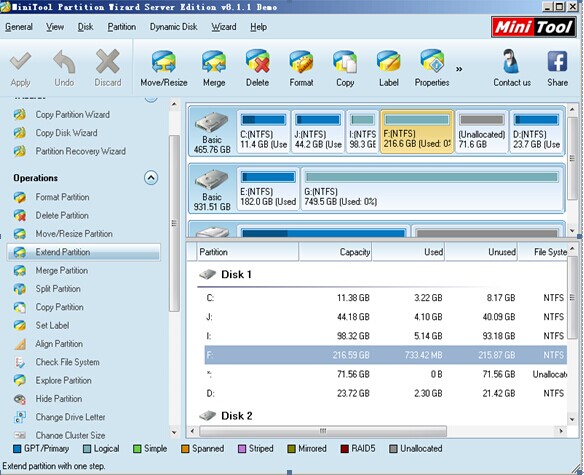584x475 pixels.
Task: Choose Copy Partition in Operations
Action: click(x=59, y=307)
